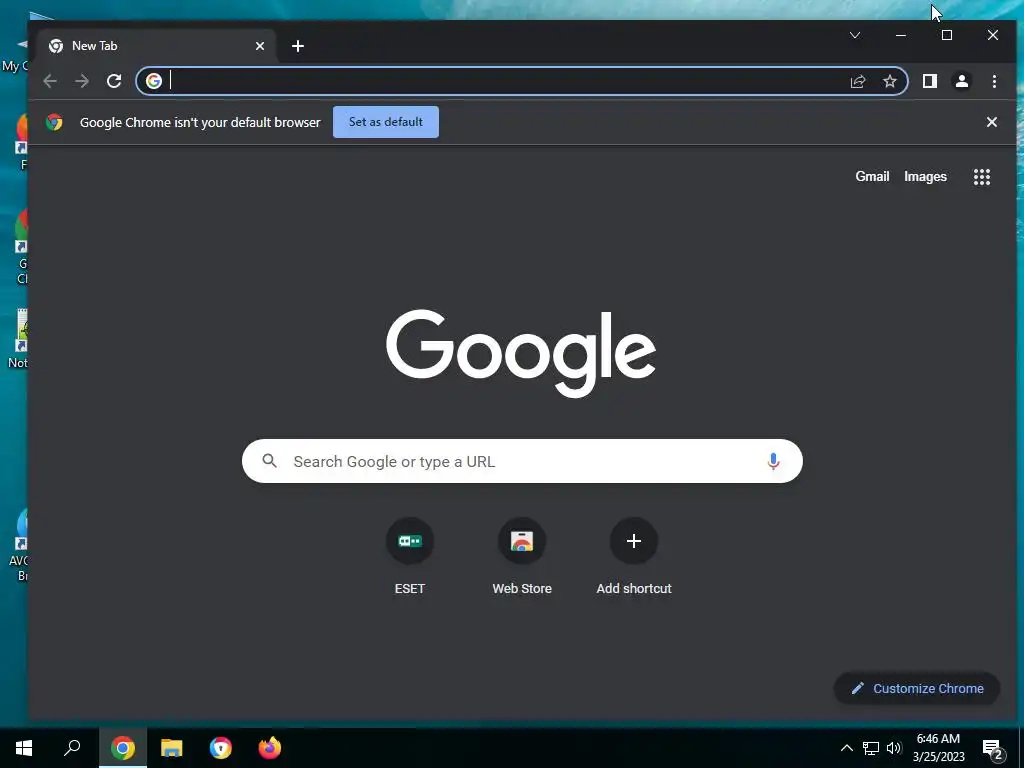The image size is (1024, 768).
Task: Open the shield browser taskbar icon
Action: [221, 748]
